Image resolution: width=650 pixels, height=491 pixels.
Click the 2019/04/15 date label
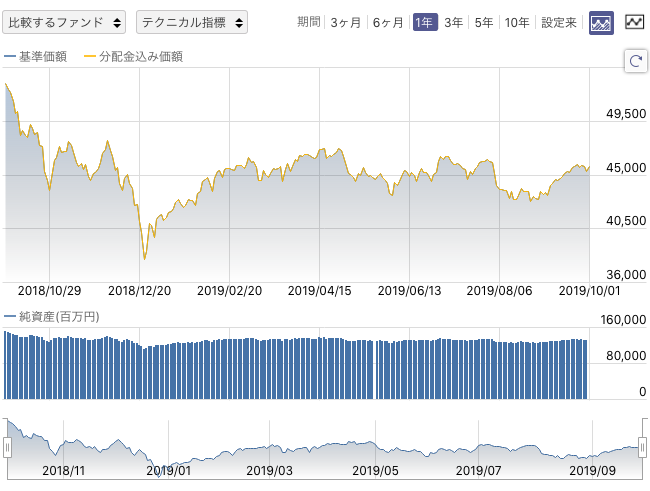pos(320,291)
